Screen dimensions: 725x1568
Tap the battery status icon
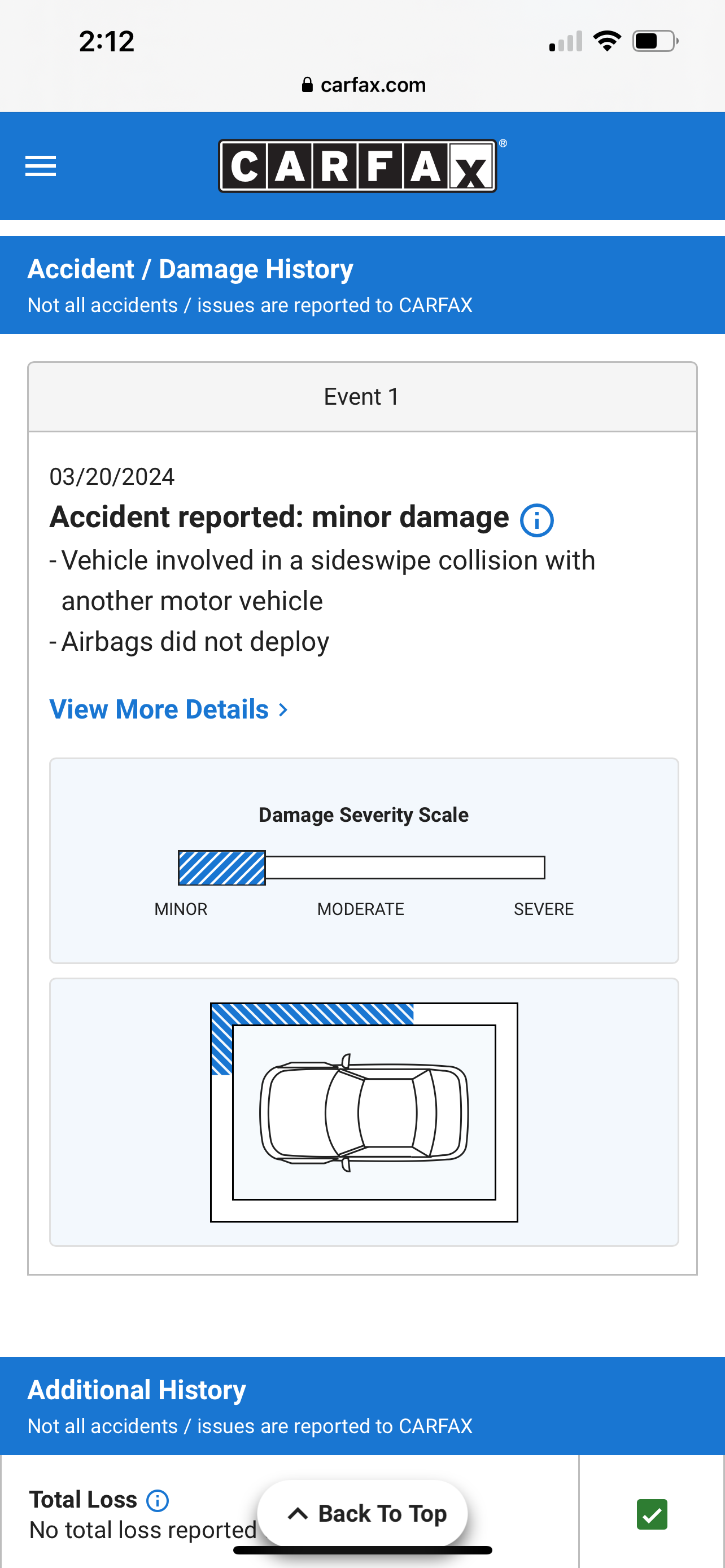[655, 41]
